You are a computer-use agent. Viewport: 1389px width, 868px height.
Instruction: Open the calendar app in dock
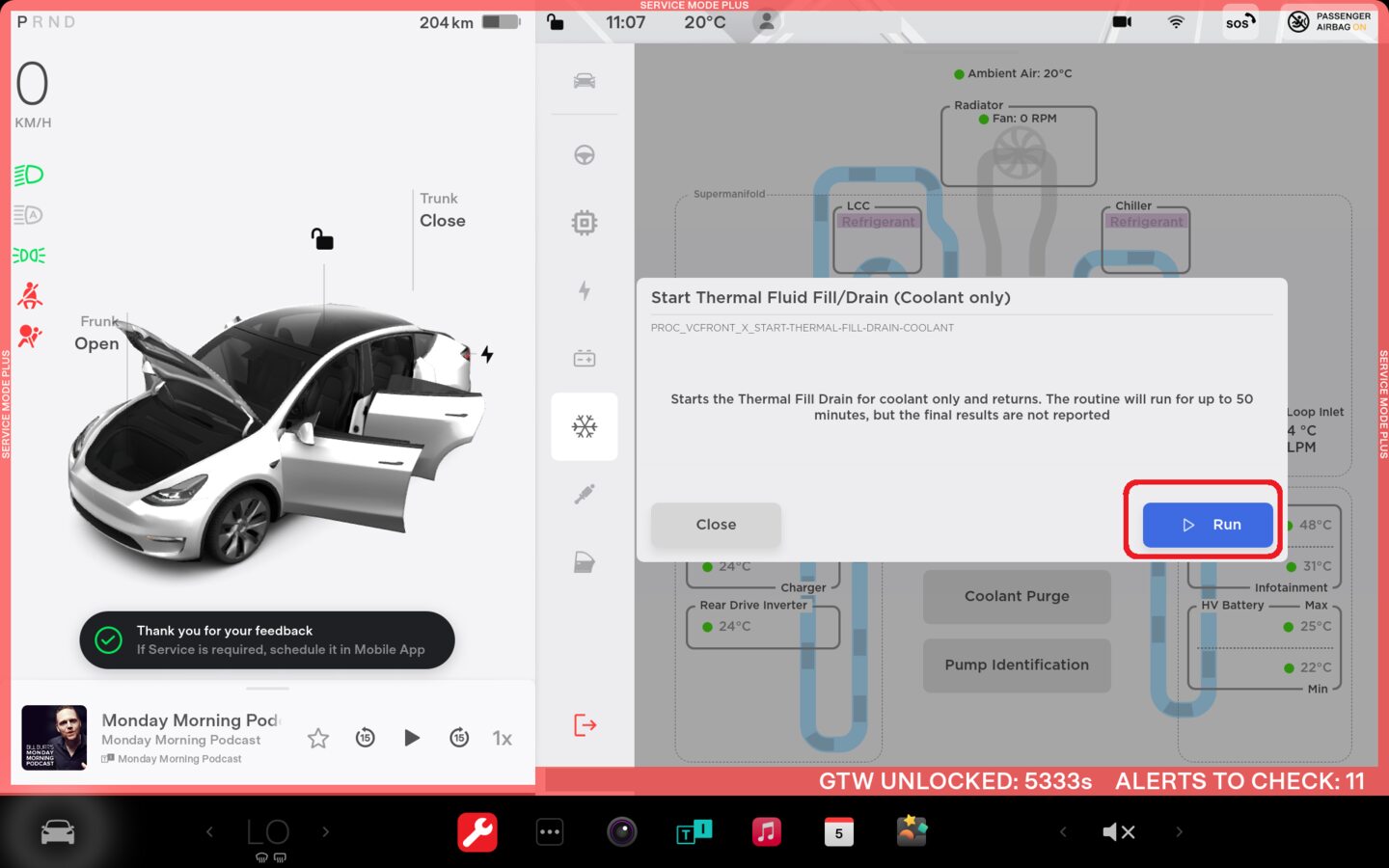tap(838, 831)
